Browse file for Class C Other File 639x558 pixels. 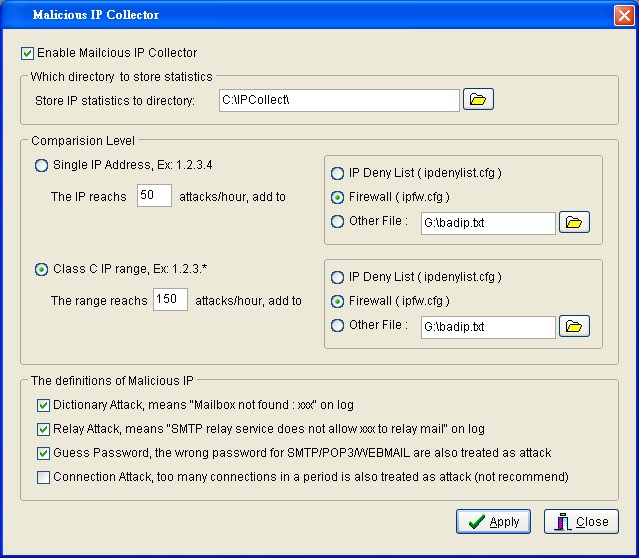tap(574, 327)
